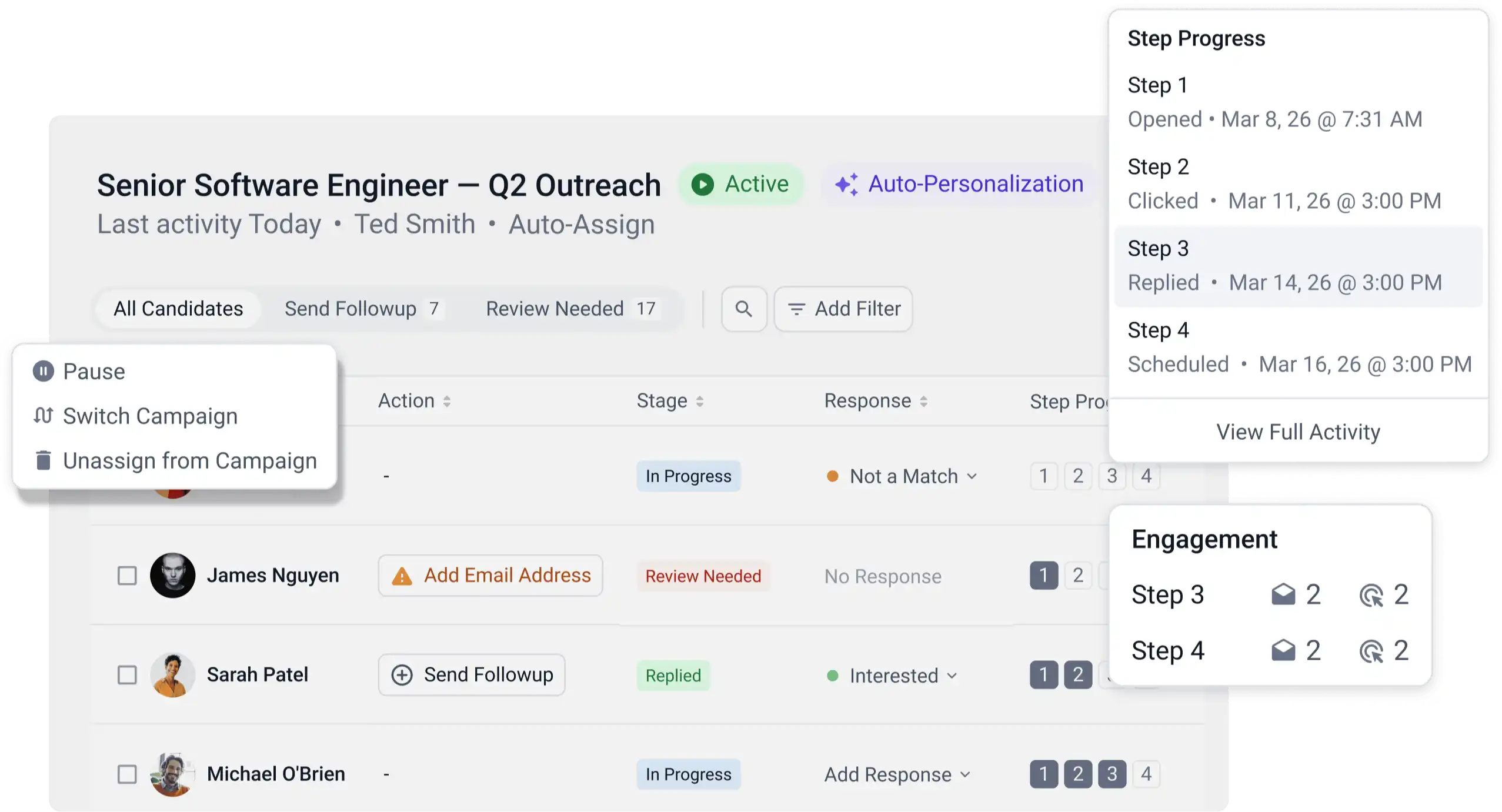This screenshot has width=1502, height=812.
Task: Sort the table by Stage column
Action: [x=670, y=401]
